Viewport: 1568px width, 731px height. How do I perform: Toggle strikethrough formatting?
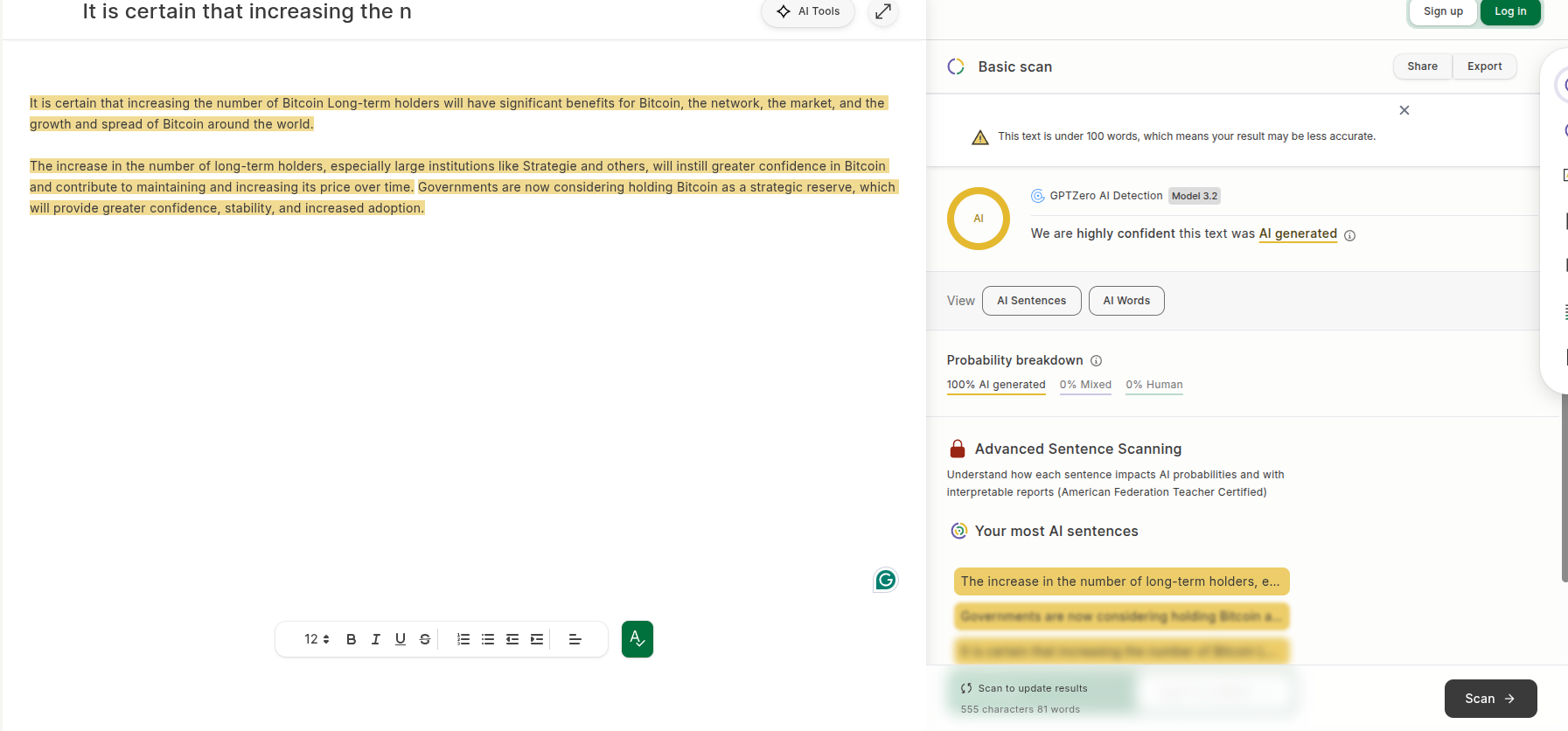coord(424,639)
